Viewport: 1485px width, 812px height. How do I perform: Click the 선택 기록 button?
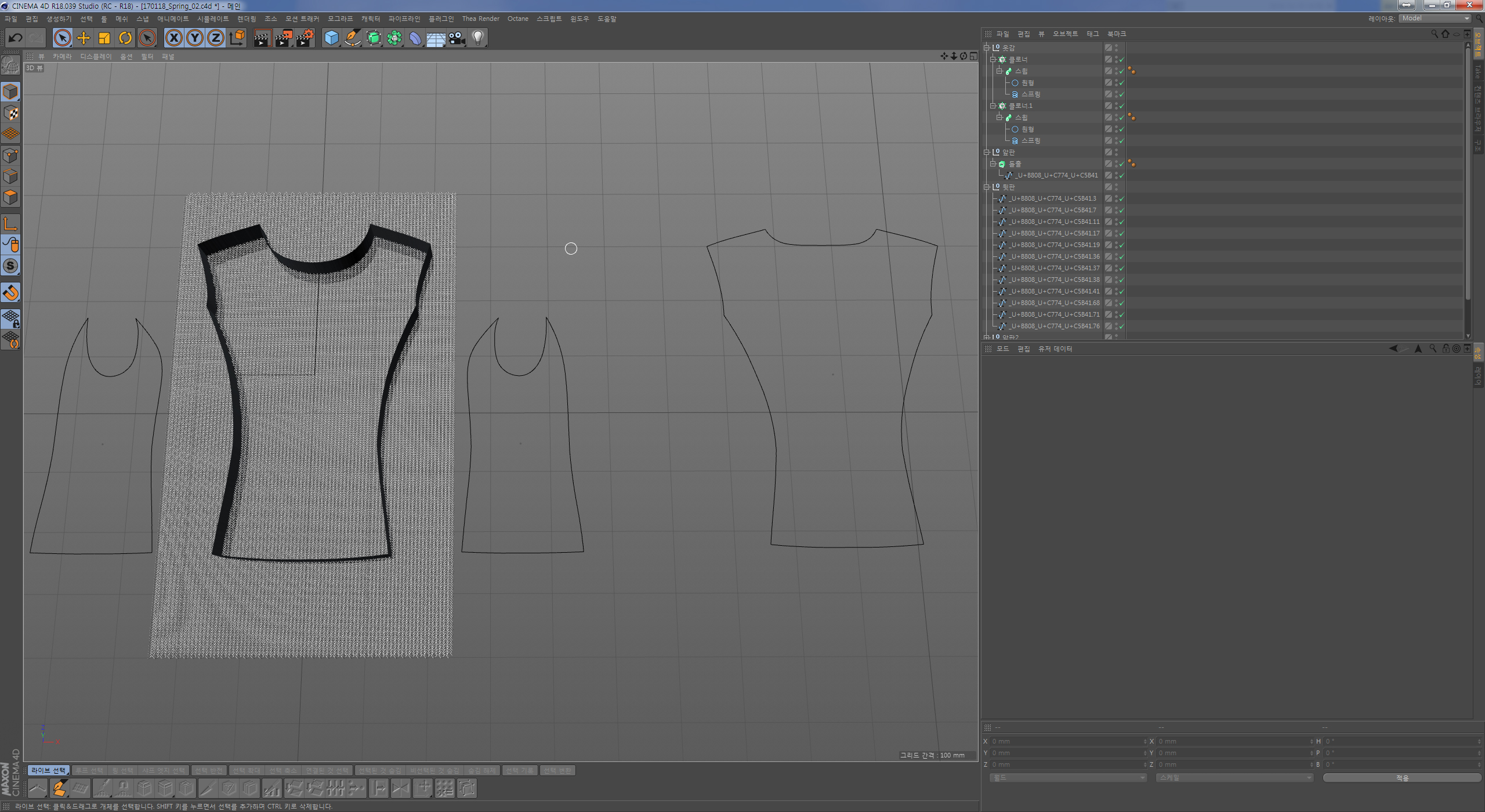(x=520, y=770)
